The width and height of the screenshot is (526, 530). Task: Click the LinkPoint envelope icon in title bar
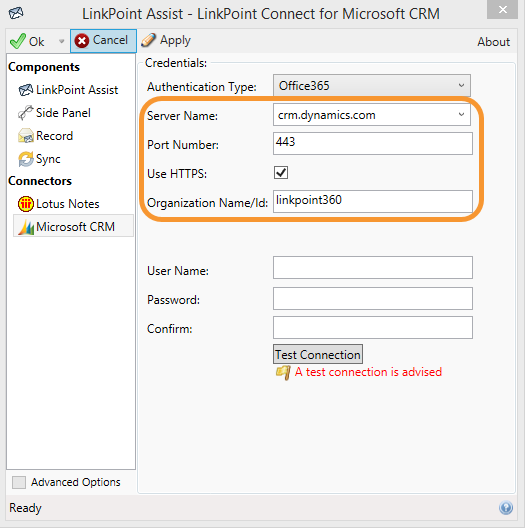tap(16, 14)
